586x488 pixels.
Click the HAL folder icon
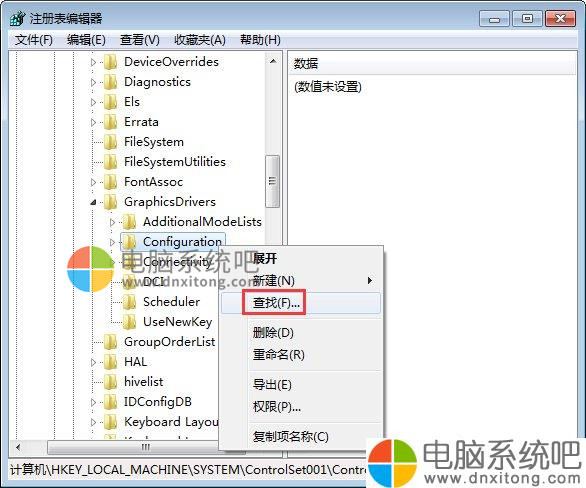point(111,362)
